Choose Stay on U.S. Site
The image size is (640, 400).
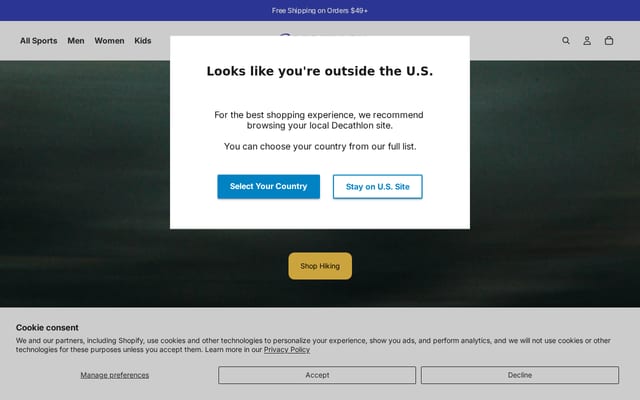click(x=378, y=187)
